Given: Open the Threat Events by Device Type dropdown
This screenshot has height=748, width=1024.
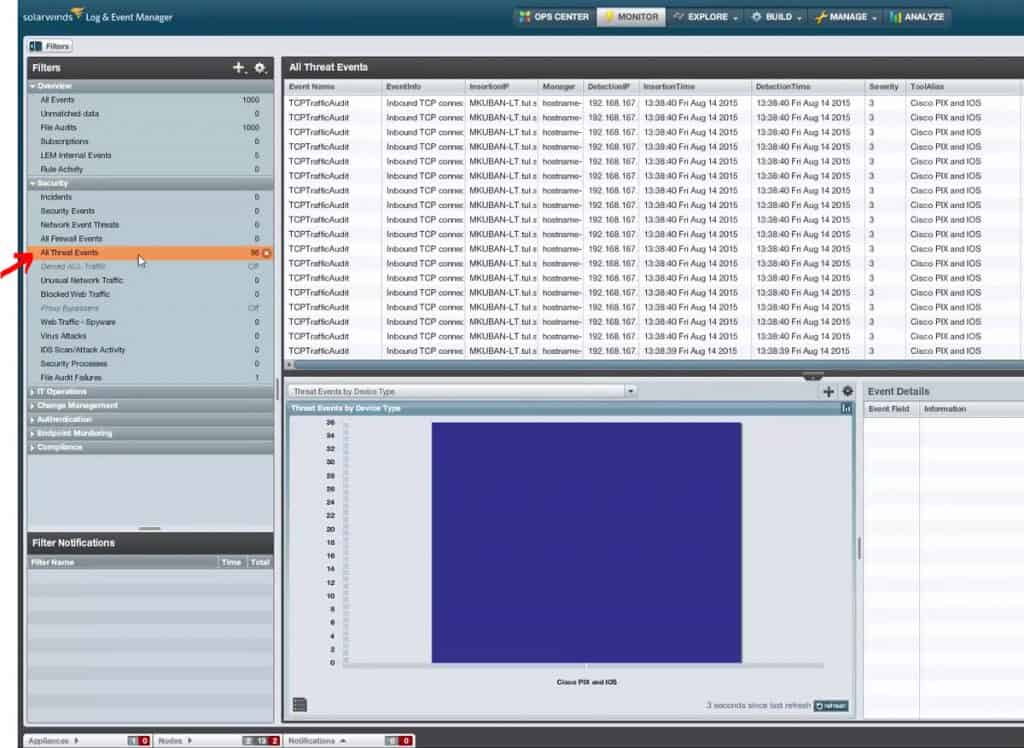Looking at the screenshot, I should [x=462, y=391].
